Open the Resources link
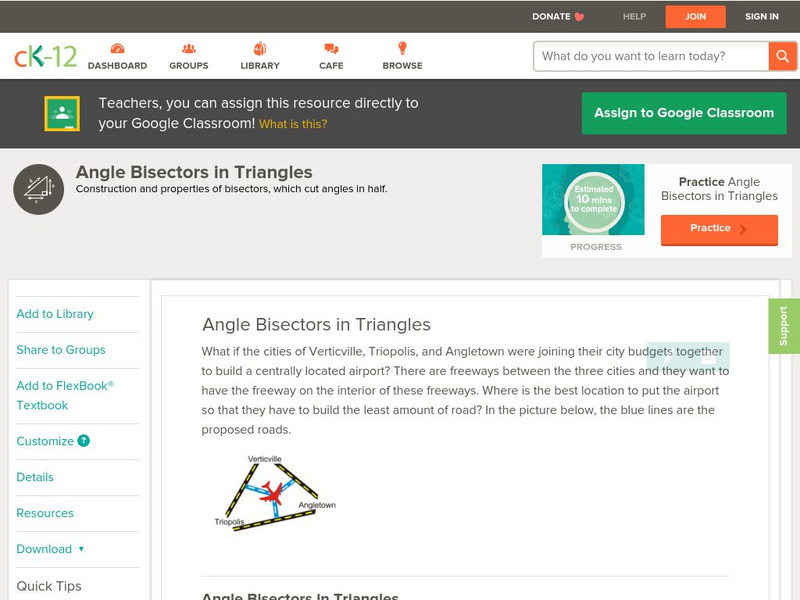 pos(45,513)
